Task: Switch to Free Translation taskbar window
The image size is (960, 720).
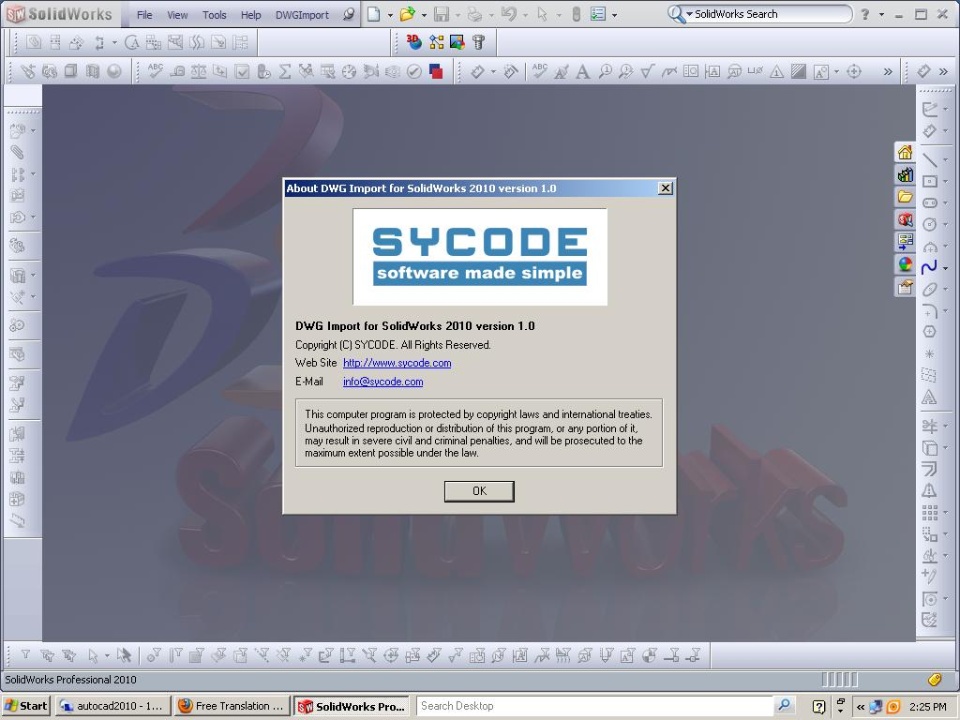Action: tap(231, 706)
